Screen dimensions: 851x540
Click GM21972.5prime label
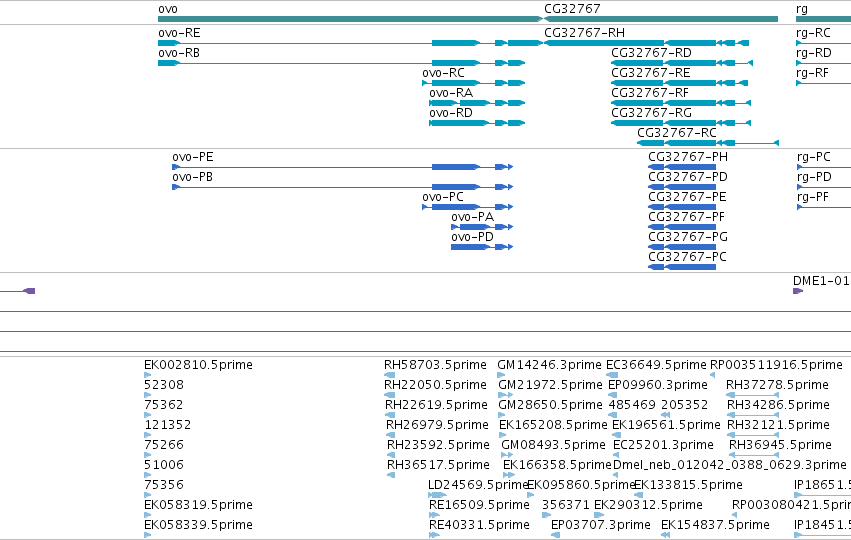tap(550, 385)
